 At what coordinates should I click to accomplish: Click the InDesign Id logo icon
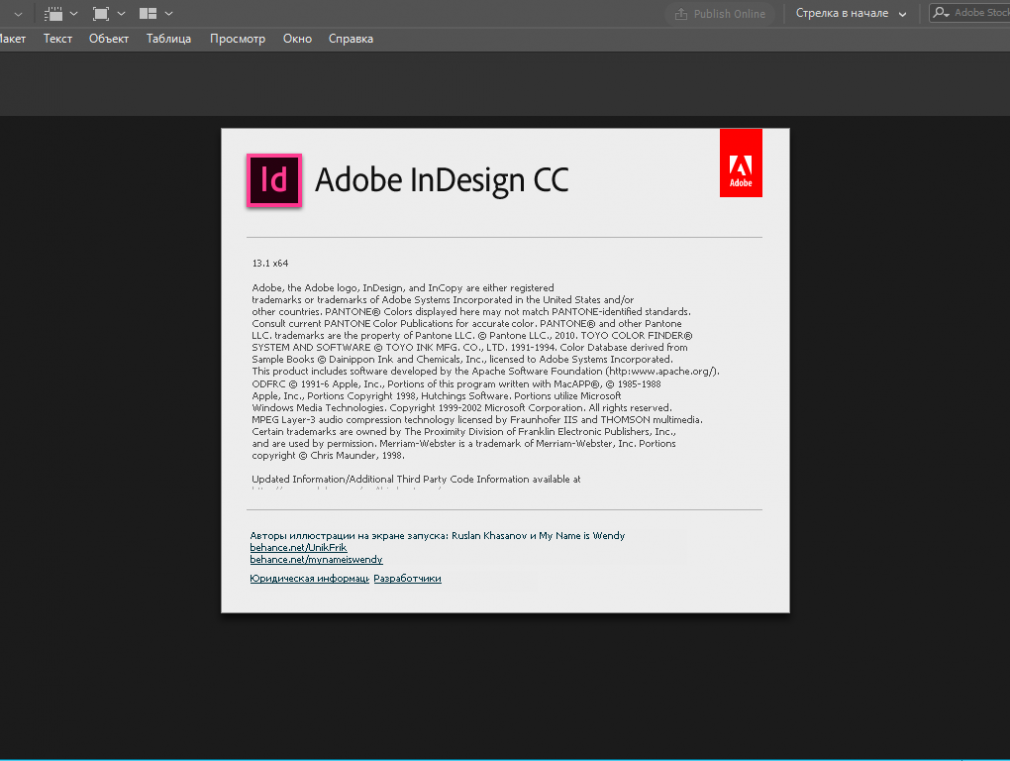[274, 180]
